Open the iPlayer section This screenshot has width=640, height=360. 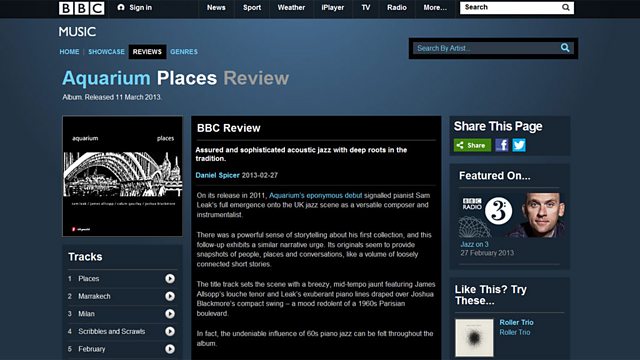333,7
